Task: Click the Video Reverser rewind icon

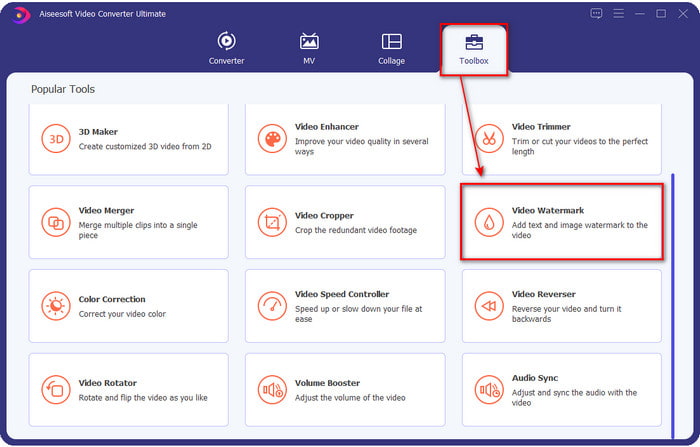Action: point(489,306)
